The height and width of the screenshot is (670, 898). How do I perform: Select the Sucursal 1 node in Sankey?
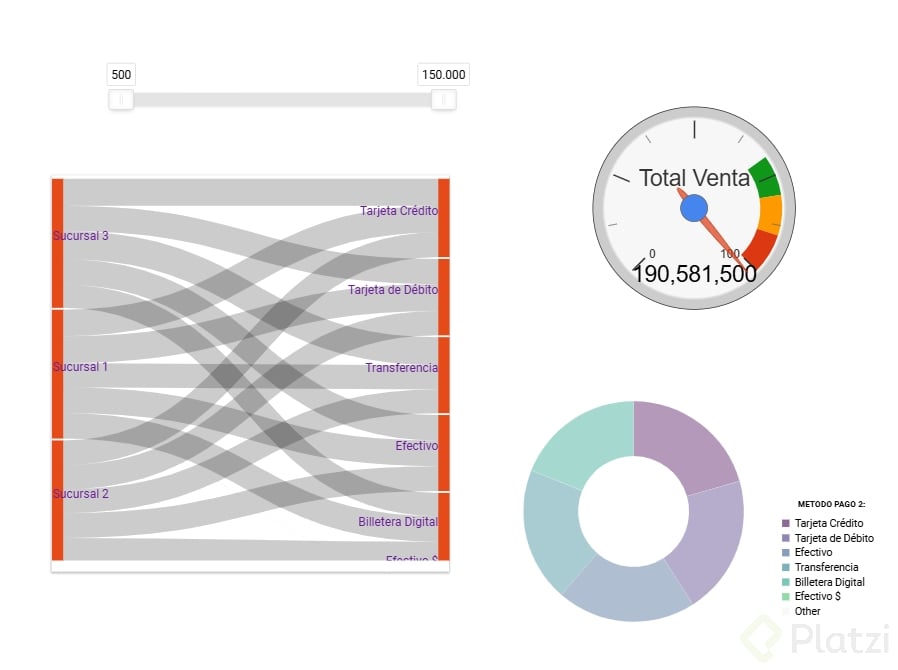[58, 373]
